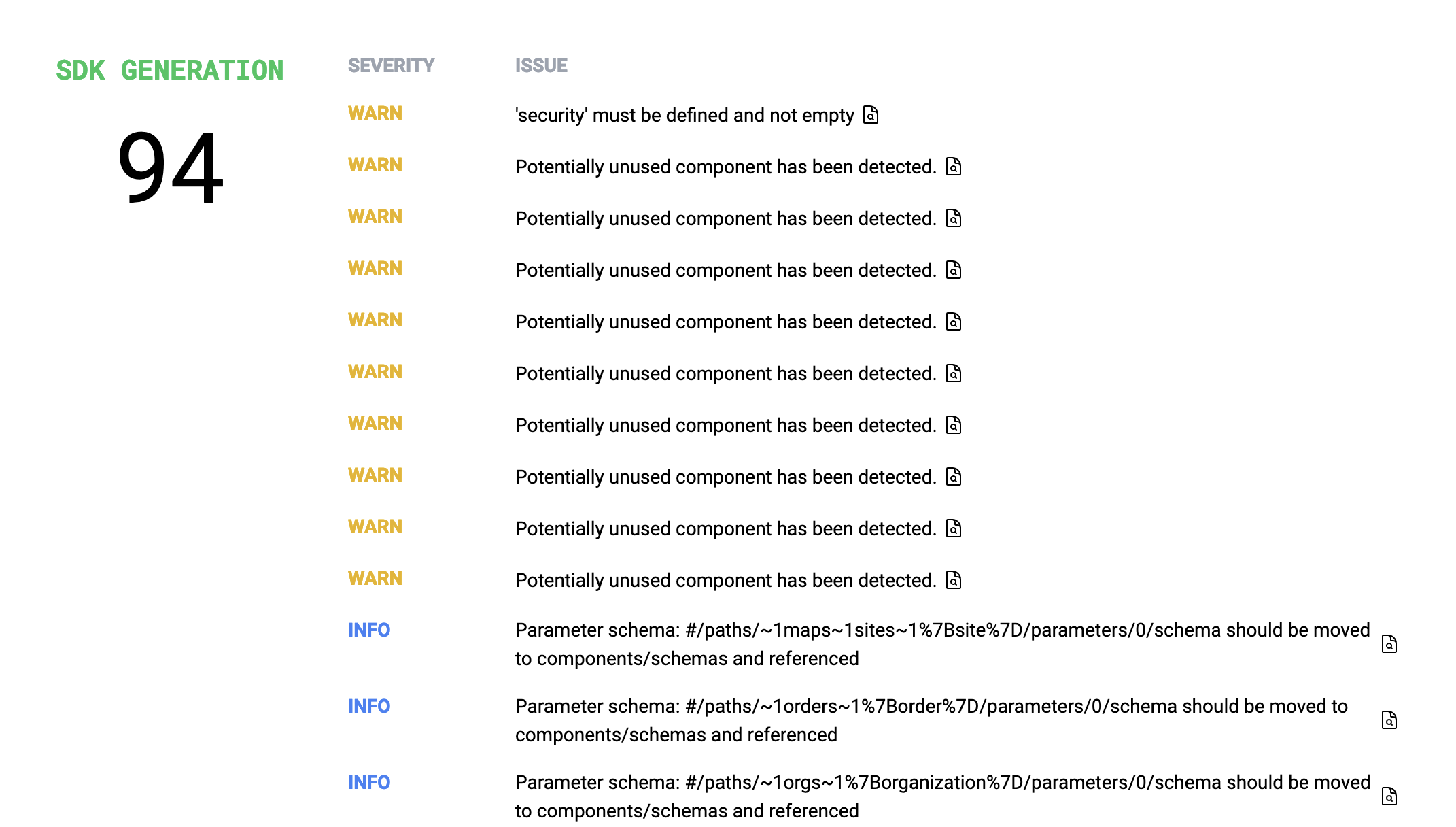Click the SEVERITY column header
This screenshot has height=827, width=1456.
[391, 65]
